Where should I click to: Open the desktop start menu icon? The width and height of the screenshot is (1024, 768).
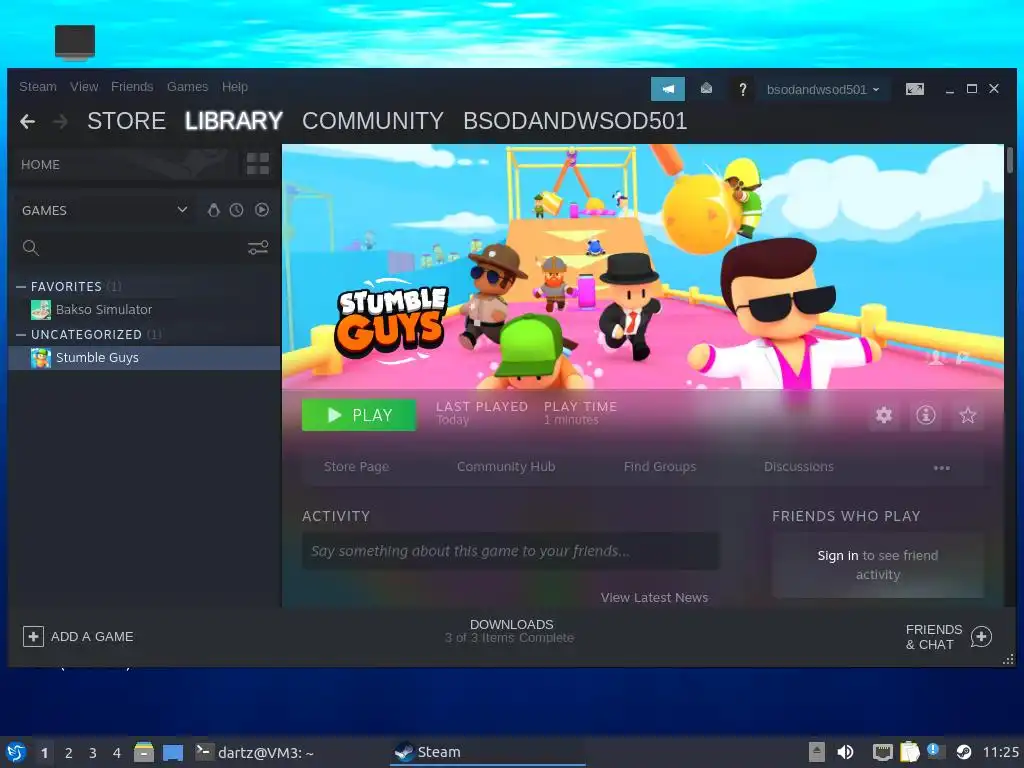point(16,752)
